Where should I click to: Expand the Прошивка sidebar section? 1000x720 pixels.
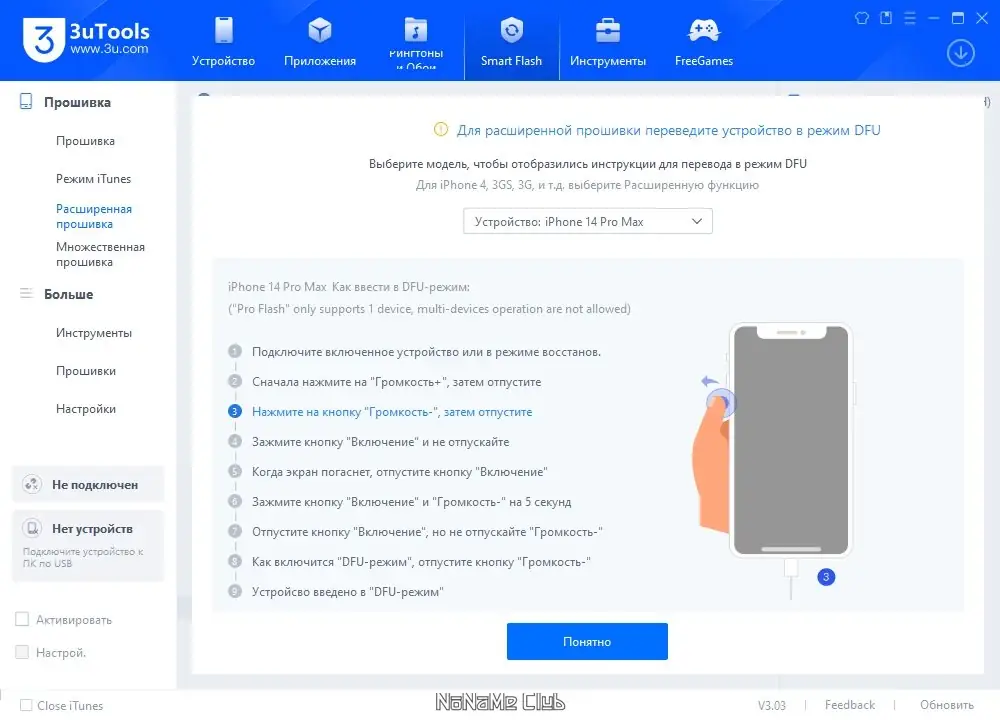tap(77, 102)
